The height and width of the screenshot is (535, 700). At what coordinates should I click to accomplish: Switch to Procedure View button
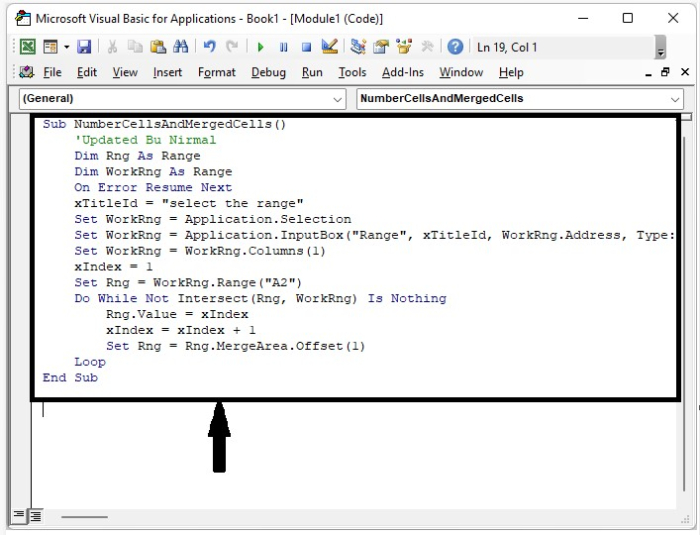[x=19, y=516]
